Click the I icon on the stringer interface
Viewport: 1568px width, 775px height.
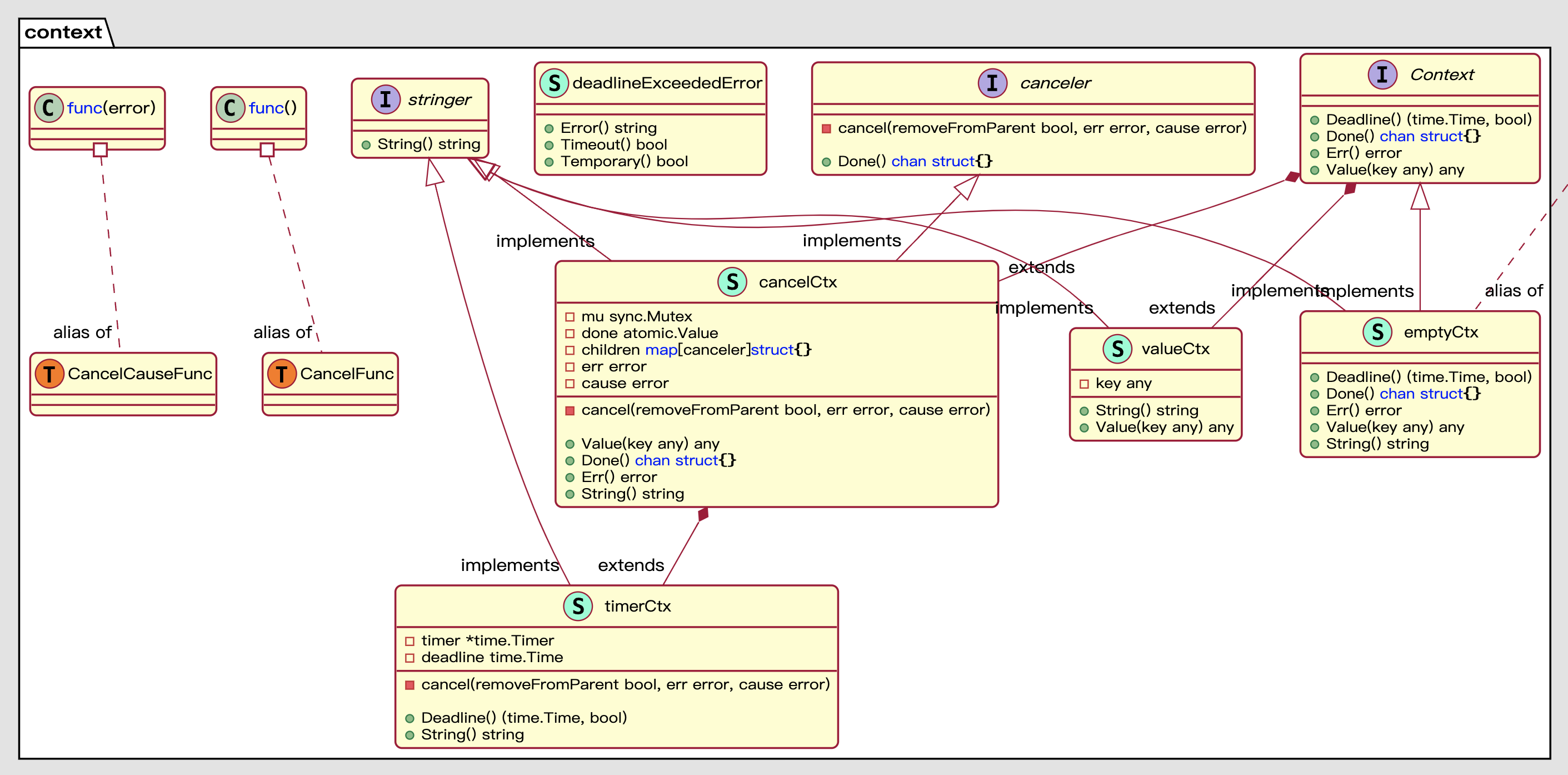coord(385,100)
